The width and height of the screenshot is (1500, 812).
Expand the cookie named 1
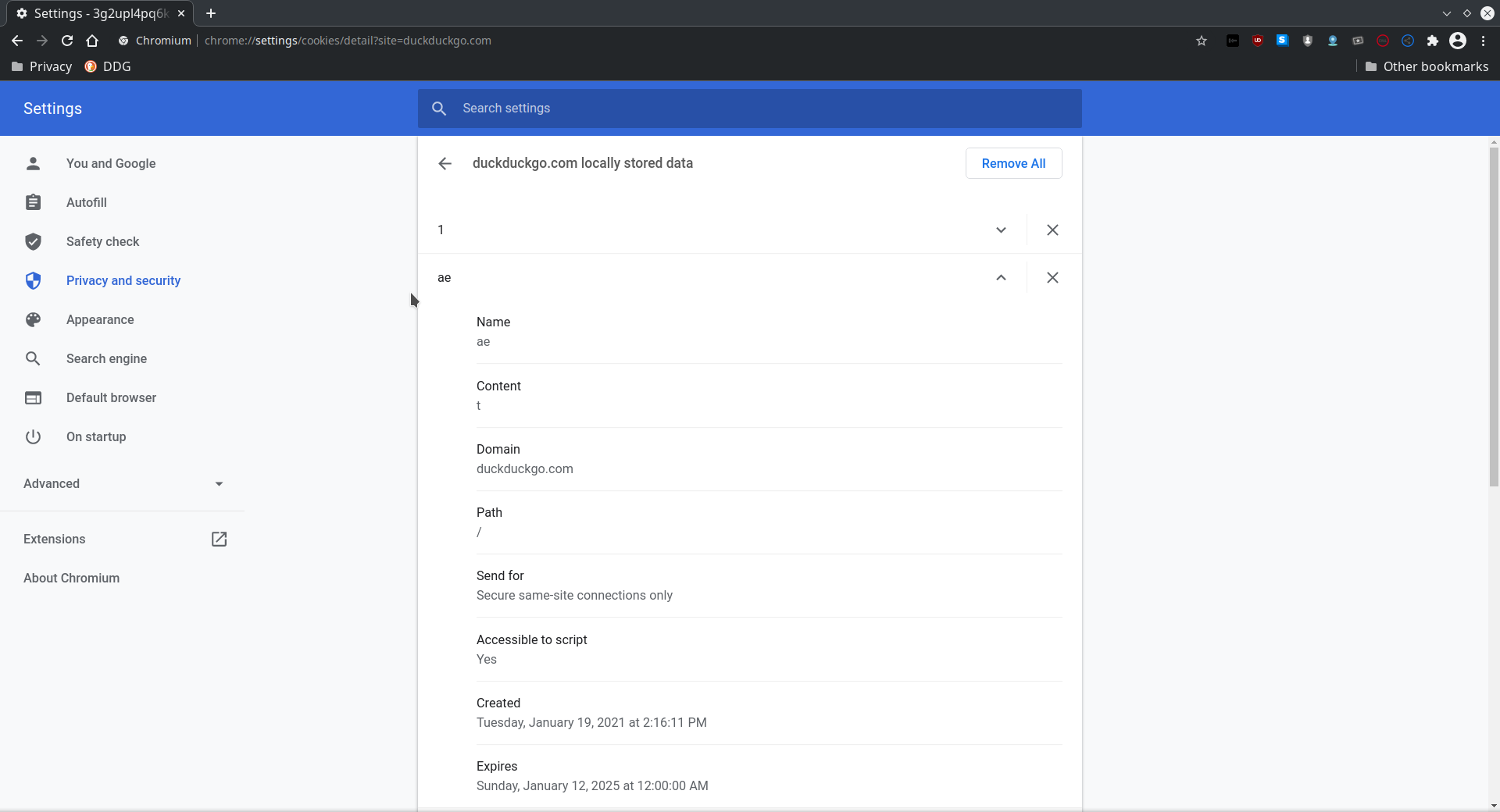pos(1001,230)
